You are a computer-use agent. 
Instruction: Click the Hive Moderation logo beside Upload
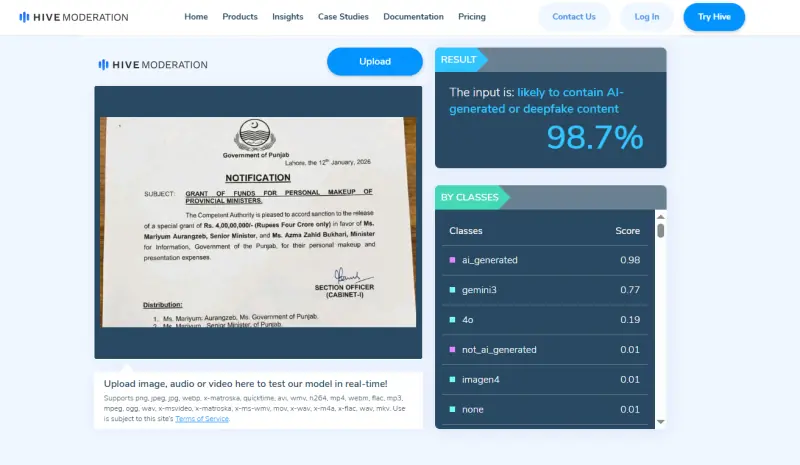153,65
